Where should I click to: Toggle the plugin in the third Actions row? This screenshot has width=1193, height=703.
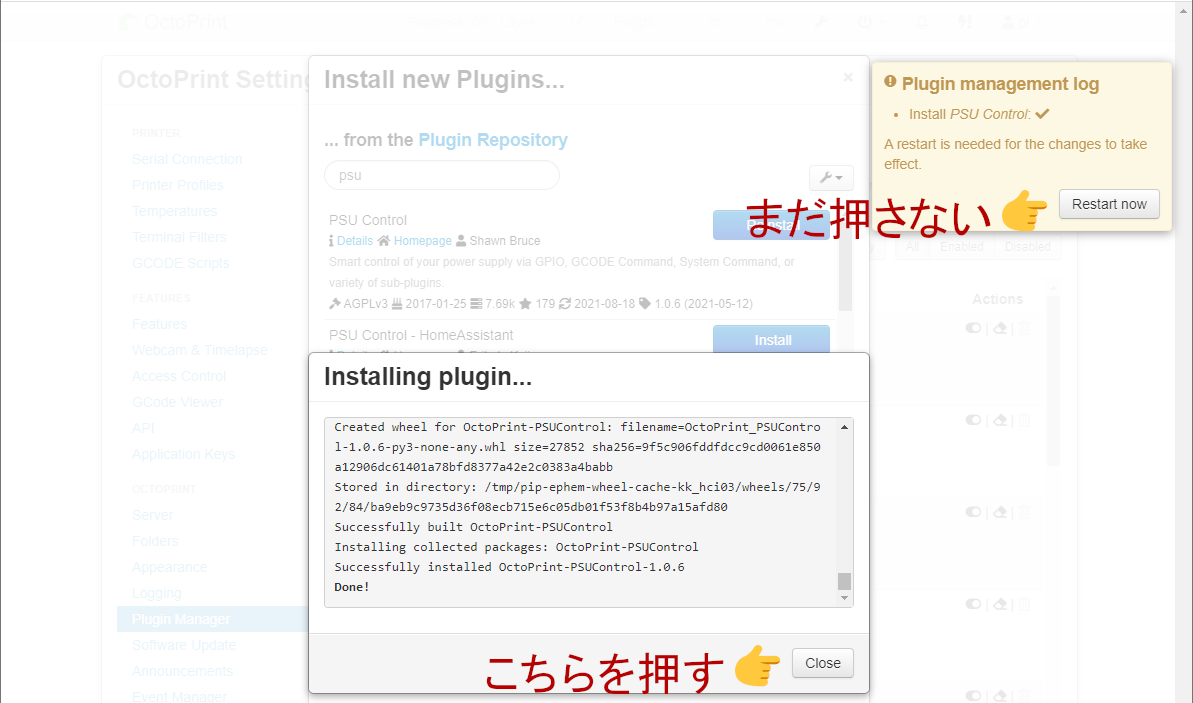[x=973, y=512]
